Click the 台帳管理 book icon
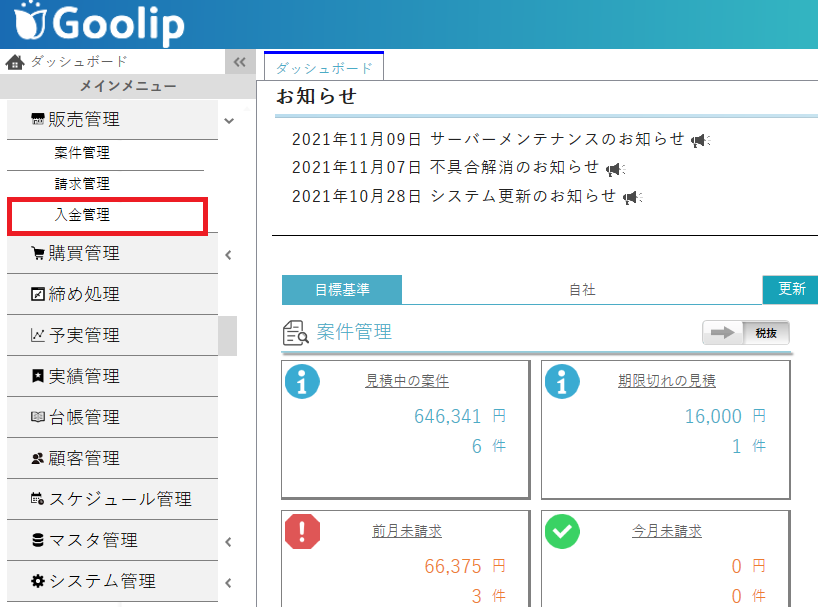Viewport: 818px width, 607px height. coord(38,417)
